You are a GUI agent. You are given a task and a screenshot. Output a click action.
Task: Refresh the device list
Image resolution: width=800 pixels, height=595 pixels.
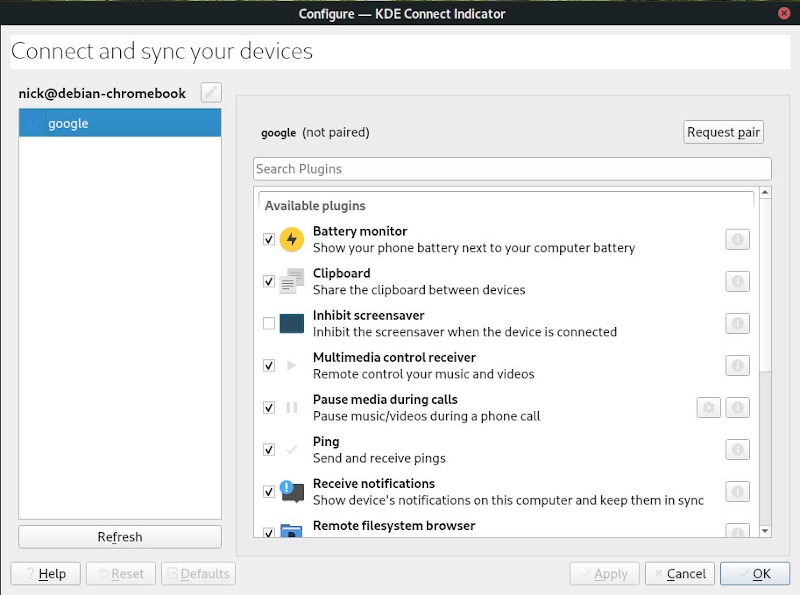(x=120, y=536)
